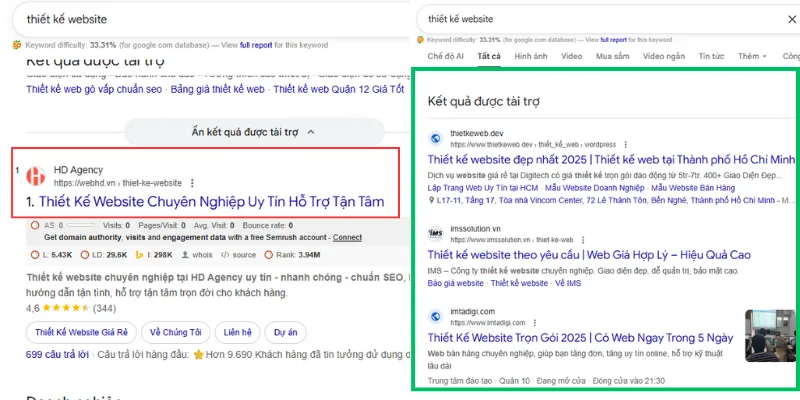This screenshot has width=800, height=400.
Task: Click the globe icon for thietkeweb.dev
Action: tap(435, 138)
